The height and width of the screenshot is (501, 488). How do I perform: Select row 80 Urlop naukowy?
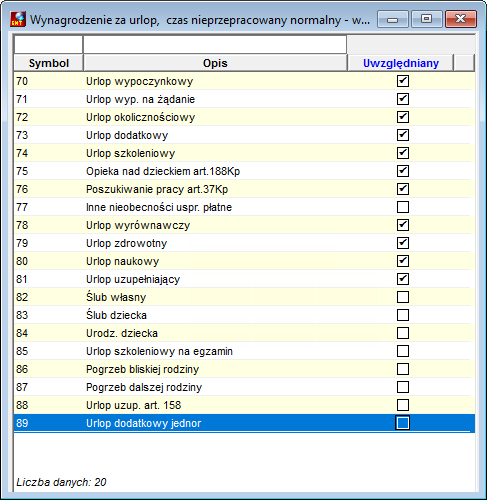[244, 261]
